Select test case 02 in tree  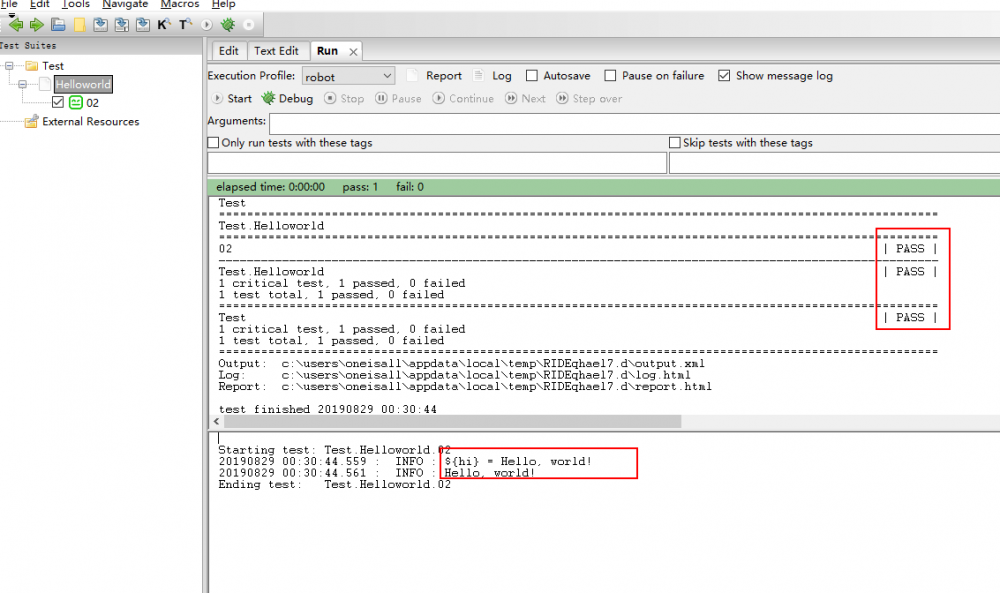(92, 103)
